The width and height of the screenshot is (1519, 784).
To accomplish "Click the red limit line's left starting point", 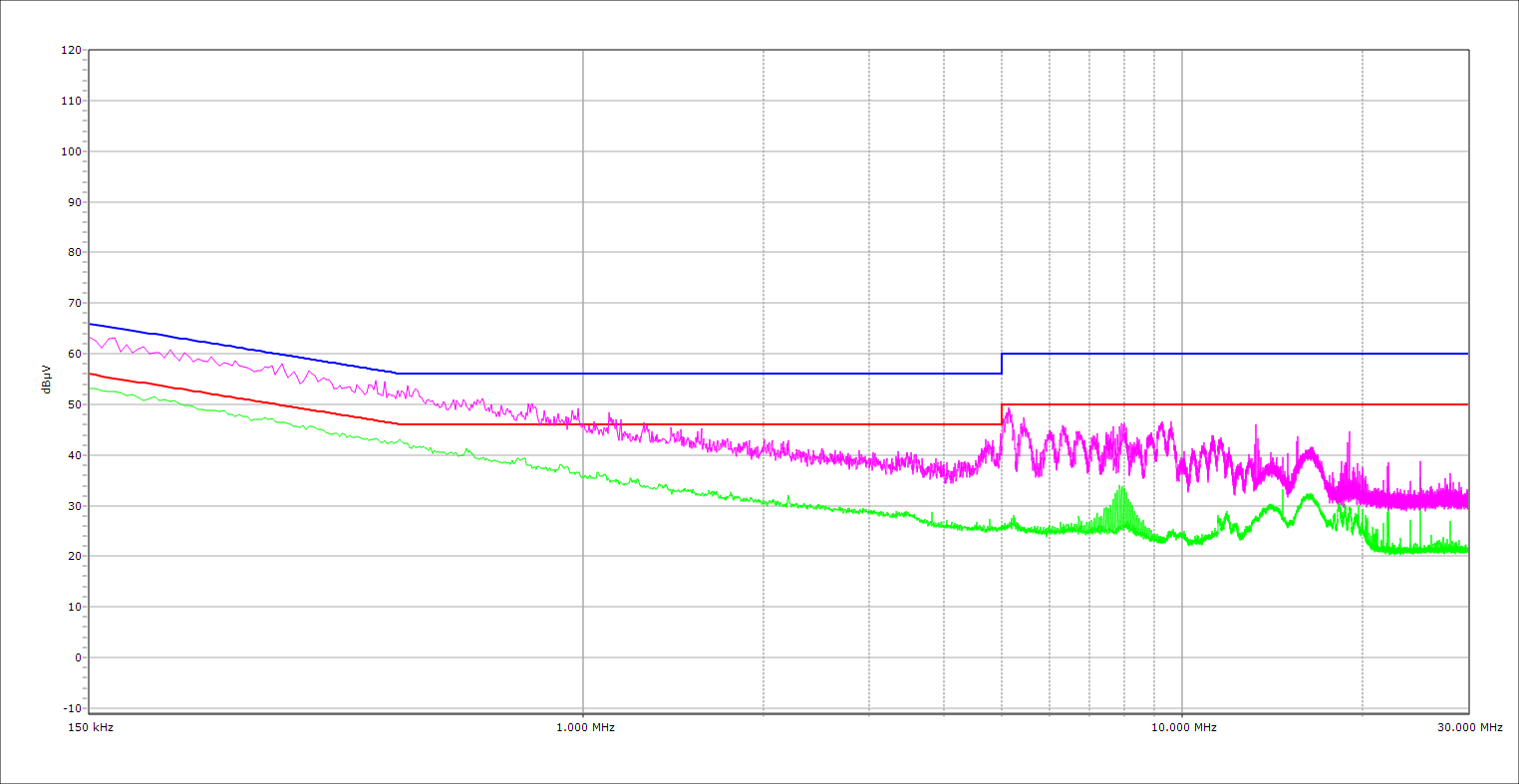I will (90, 374).
